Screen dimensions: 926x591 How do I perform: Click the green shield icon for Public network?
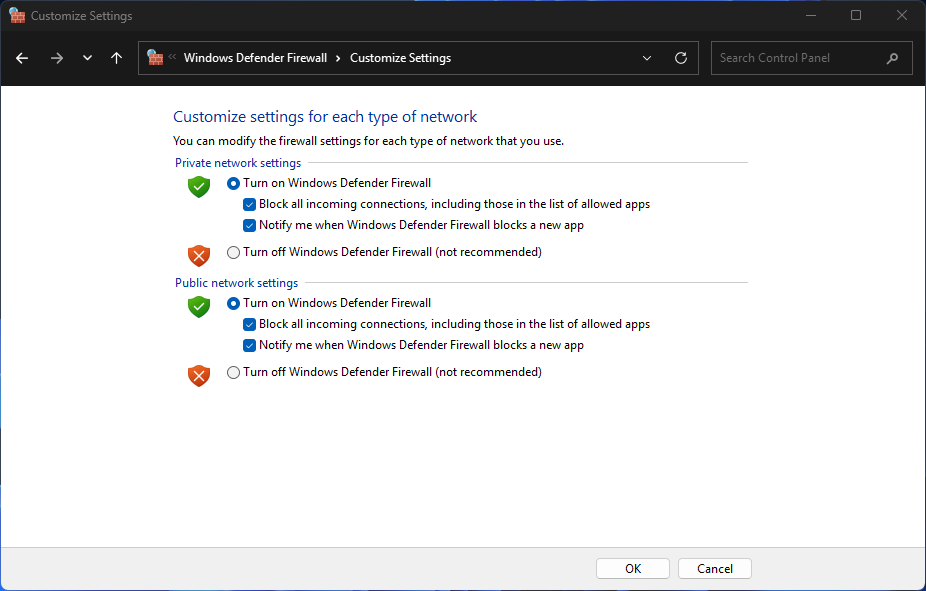coord(198,307)
